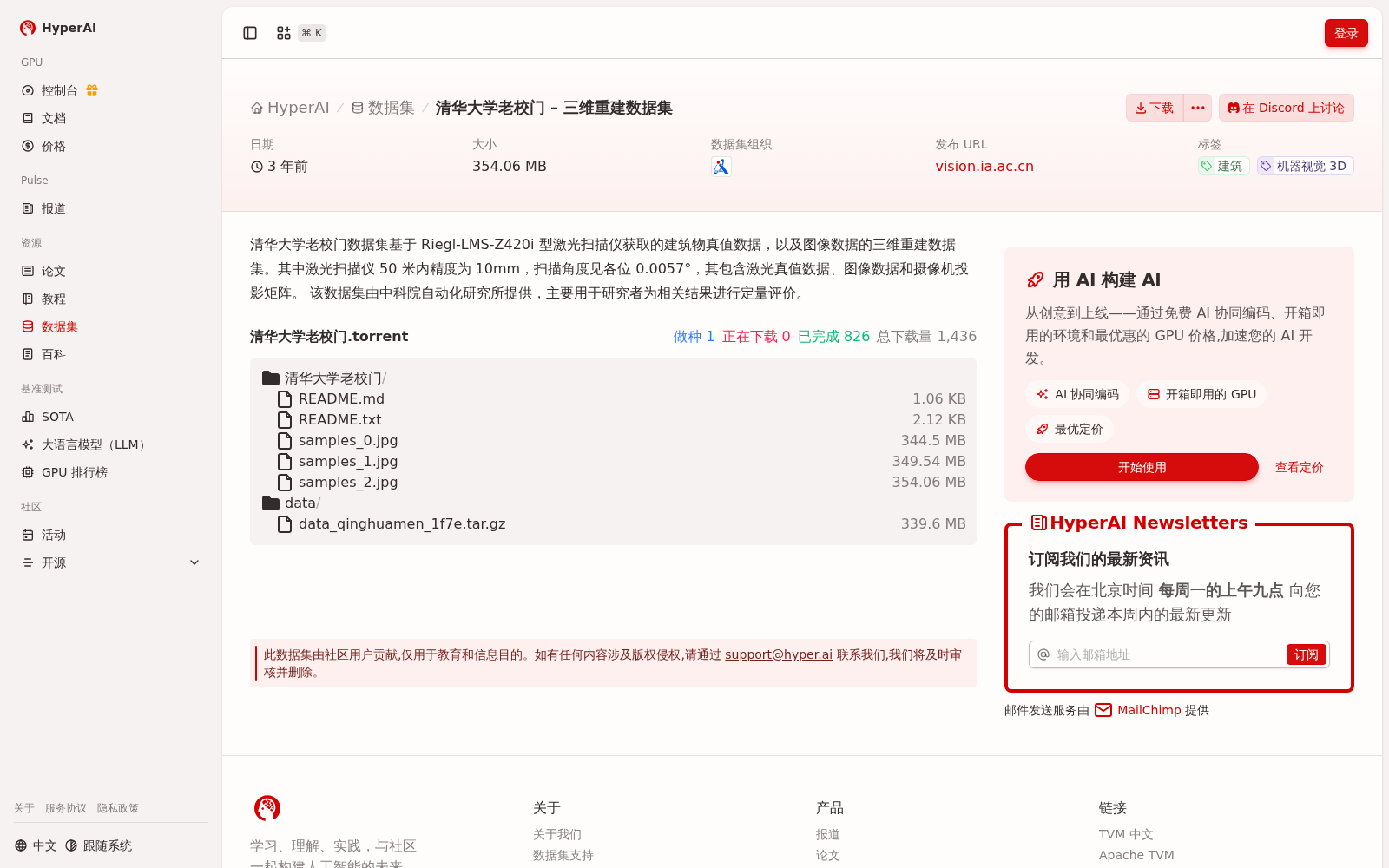The height and width of the screenshot is (868, 1389).
Task: Open 隐私政策 link in sidebar footer
Action: (118, 808)
